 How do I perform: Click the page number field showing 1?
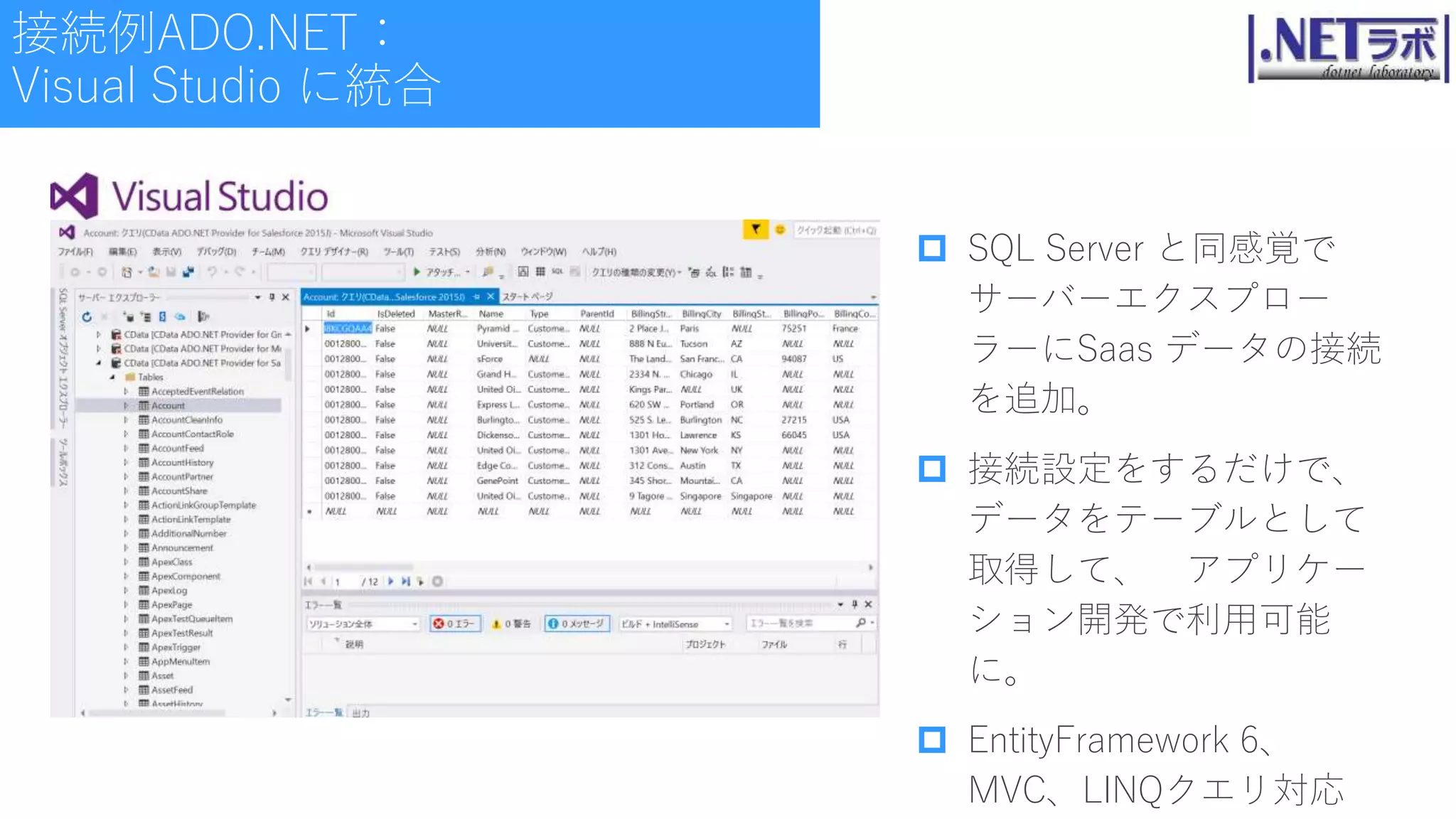click(345, 581)
